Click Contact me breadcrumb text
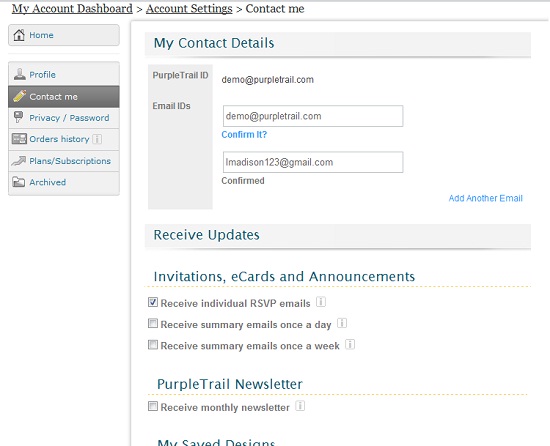550x446 pixels. coord(275,8)
